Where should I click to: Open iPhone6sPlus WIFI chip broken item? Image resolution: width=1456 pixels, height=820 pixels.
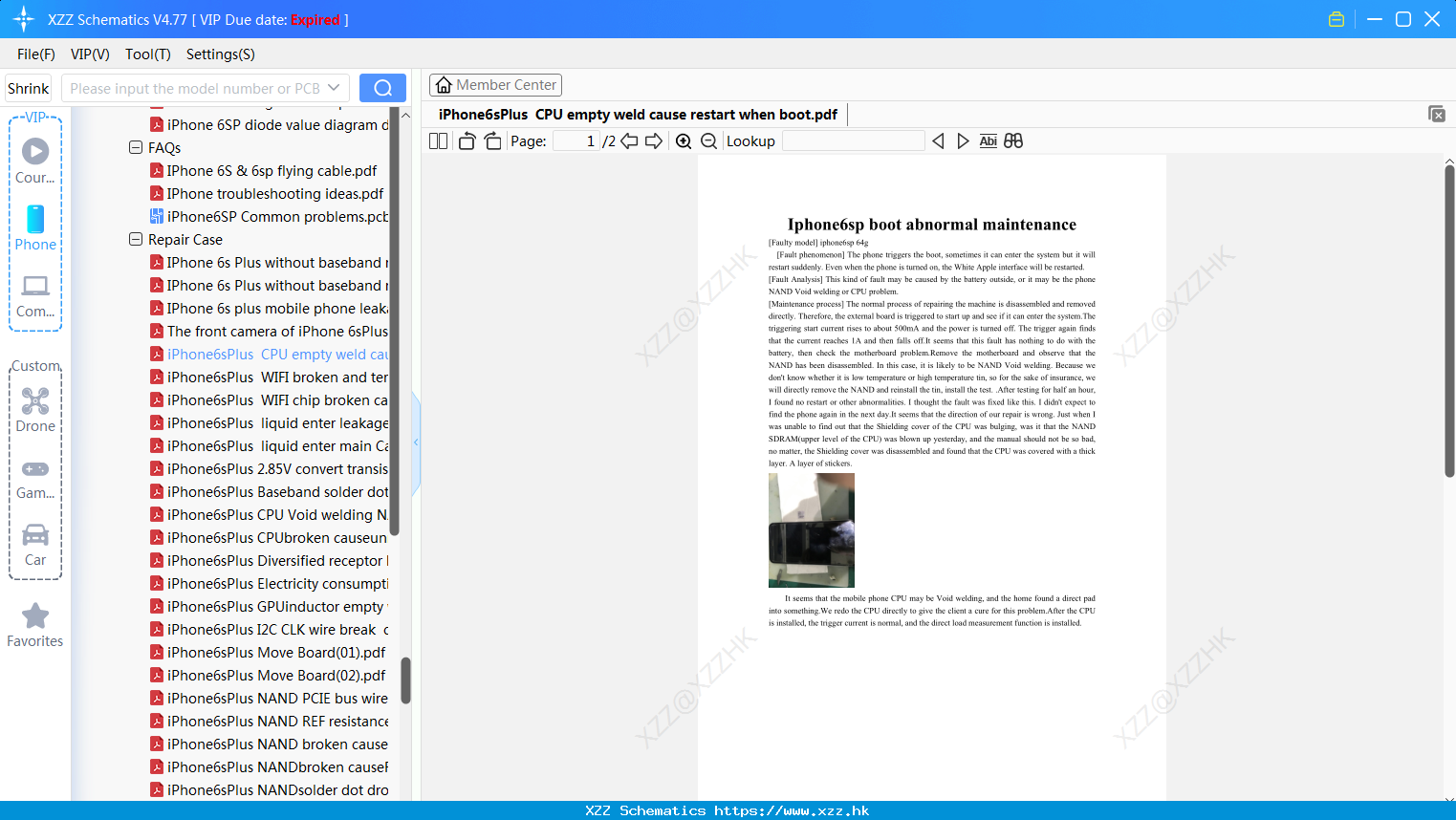click(270, 400)
